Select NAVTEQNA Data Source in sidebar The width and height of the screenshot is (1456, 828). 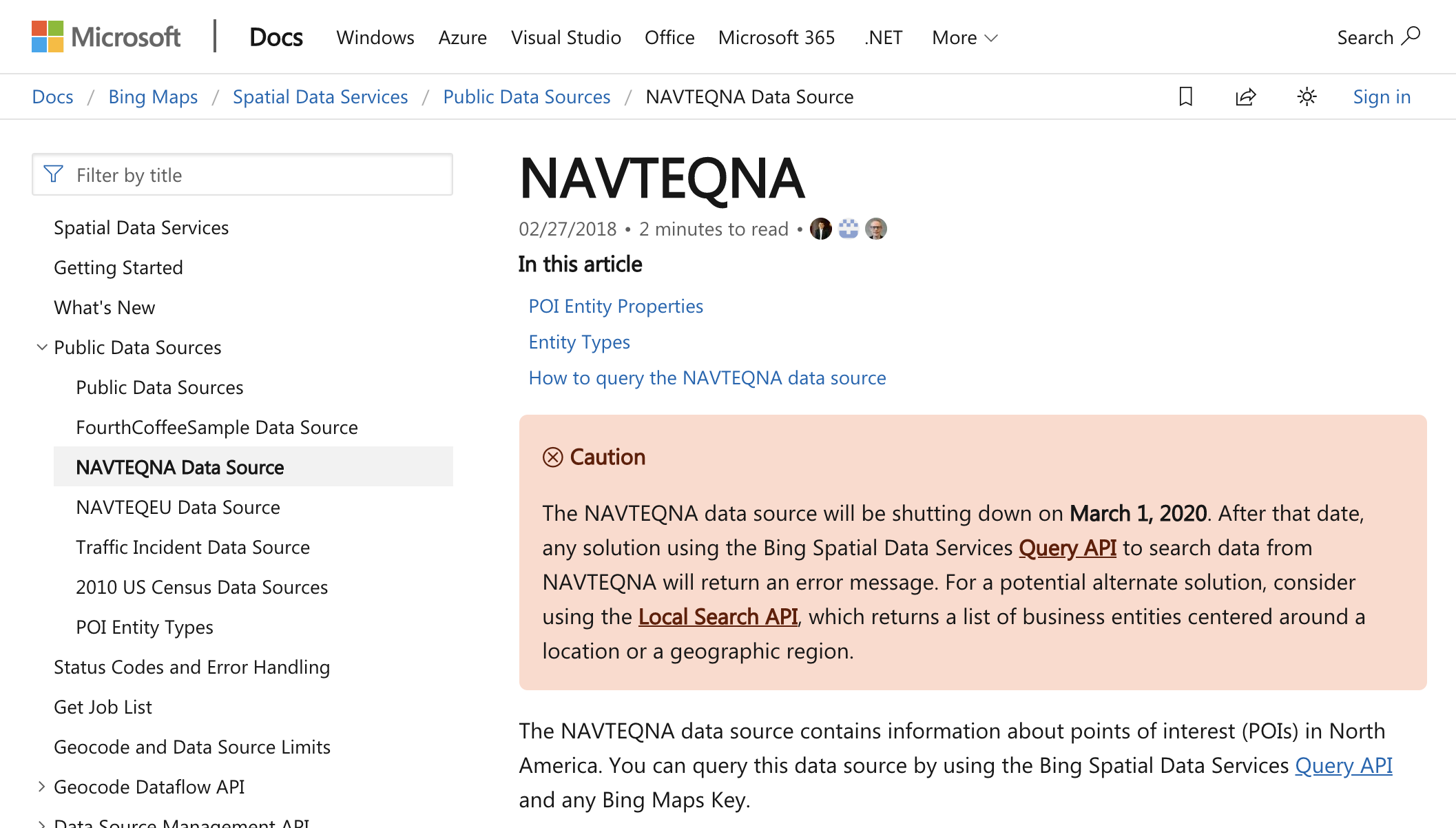coord(253,466)
